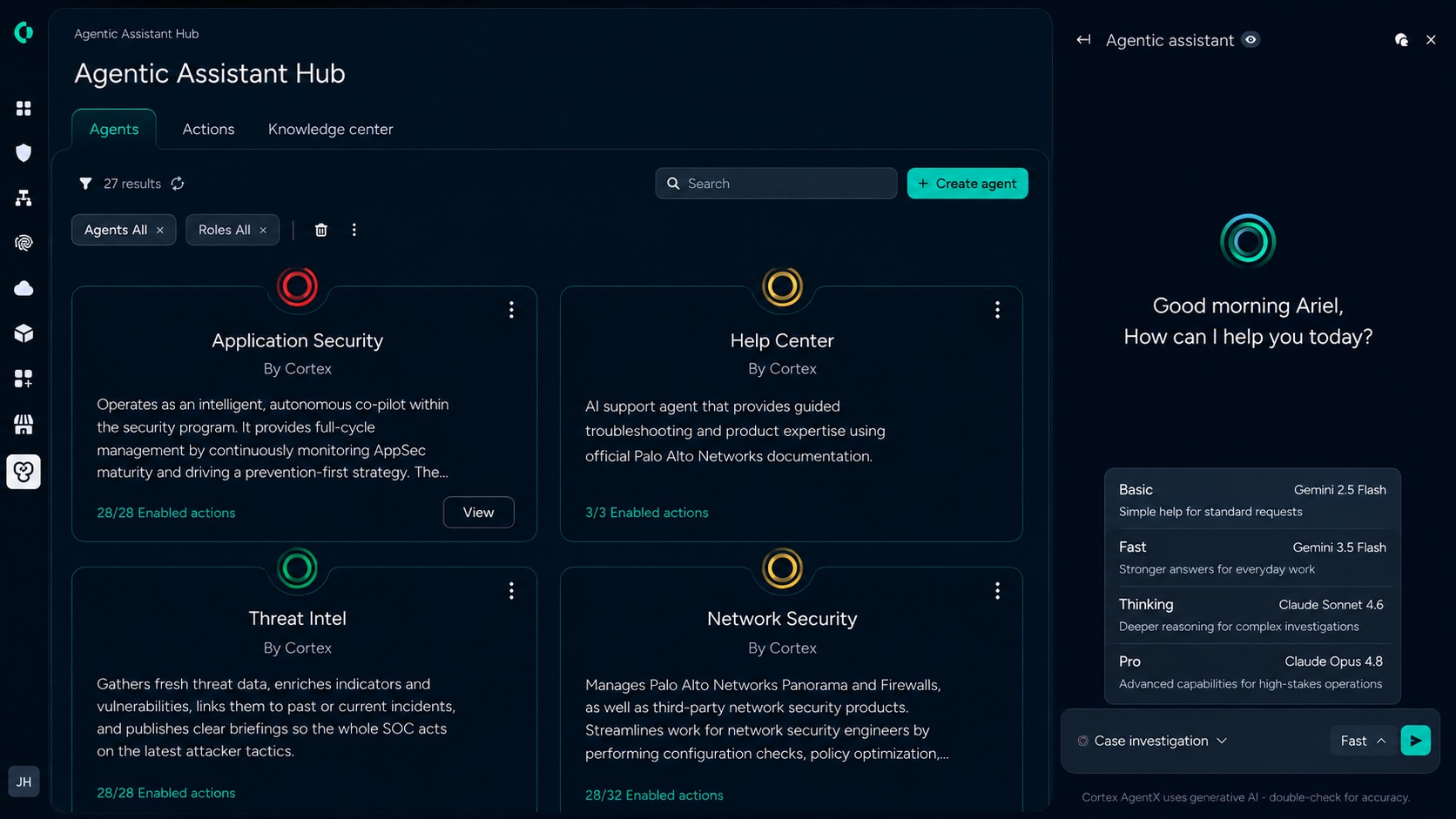Collapse the Fast model selector dropdown
The image size is (1456, 819).
[1363, 741]
